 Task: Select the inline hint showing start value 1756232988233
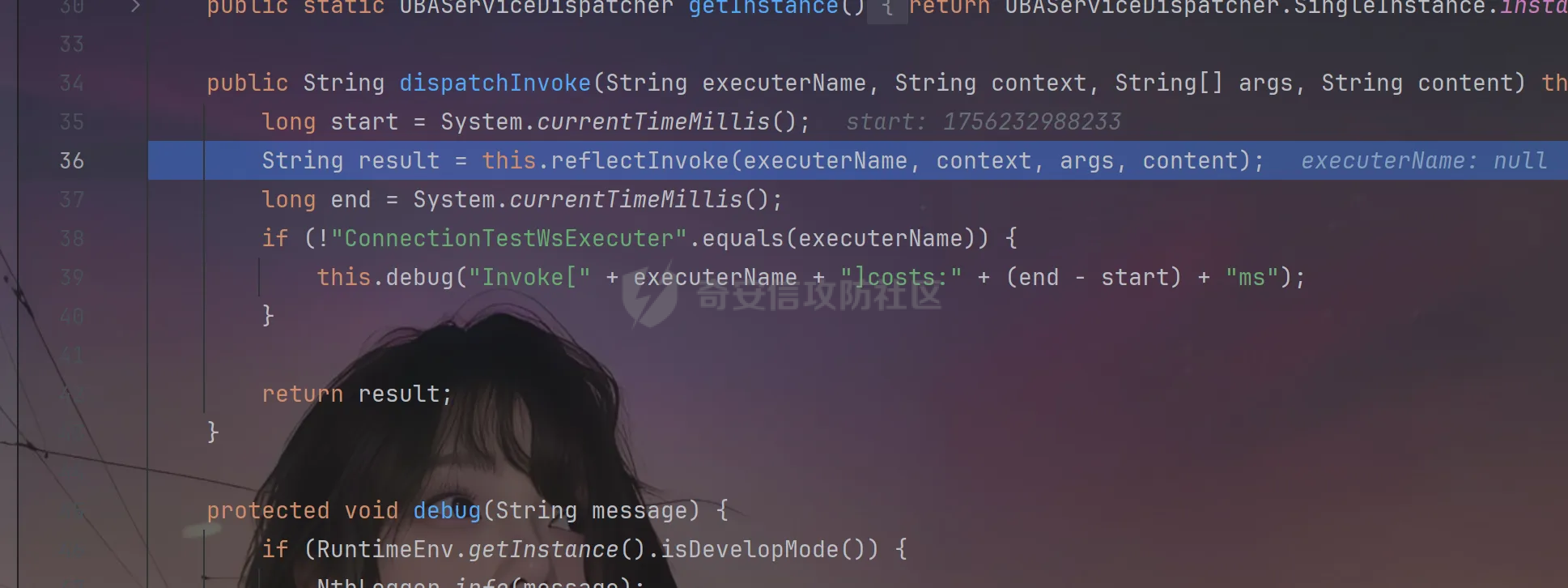(984, 121)
